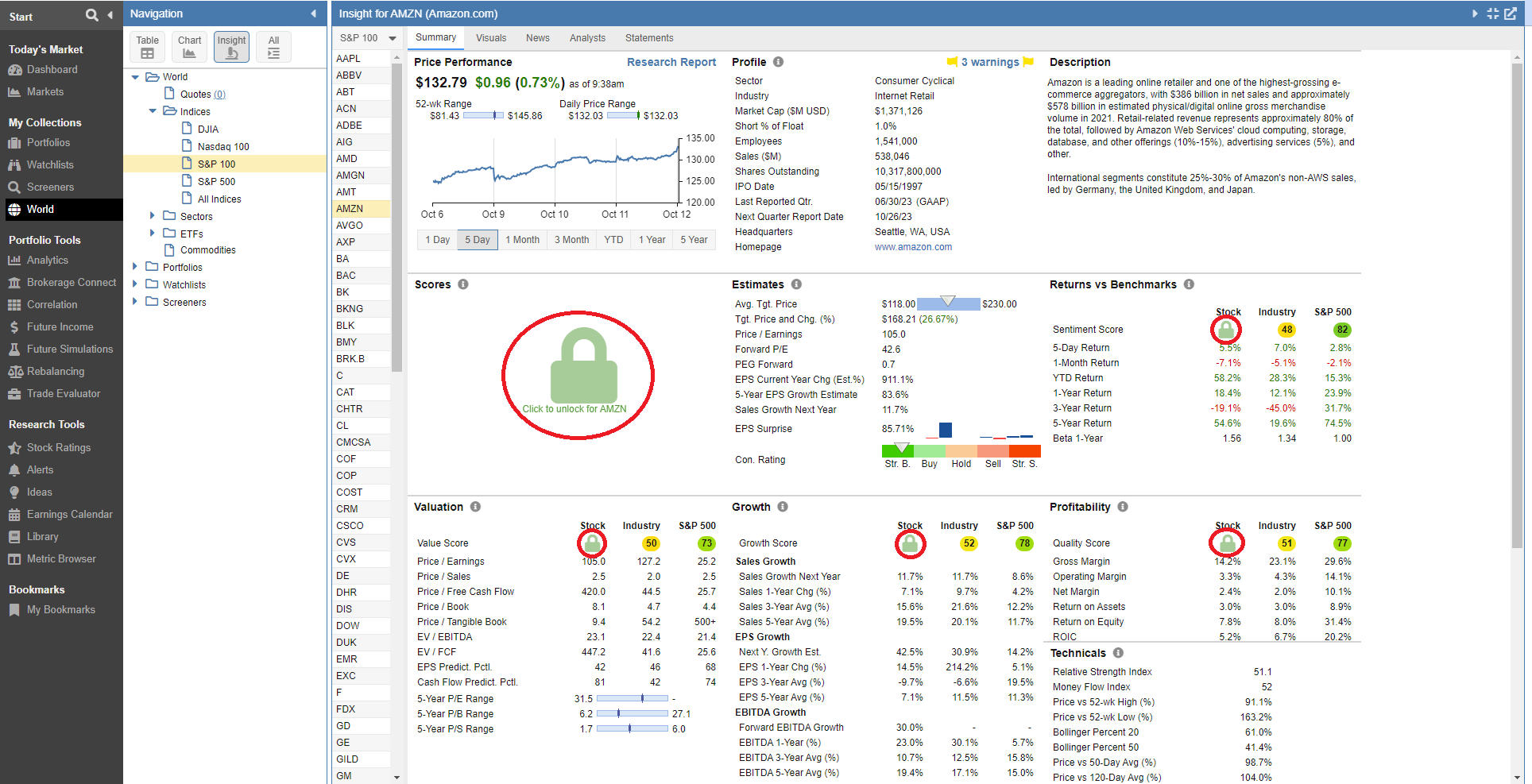Open Future Income tool
Screen dimensions: 1532x784
[60, 327]
